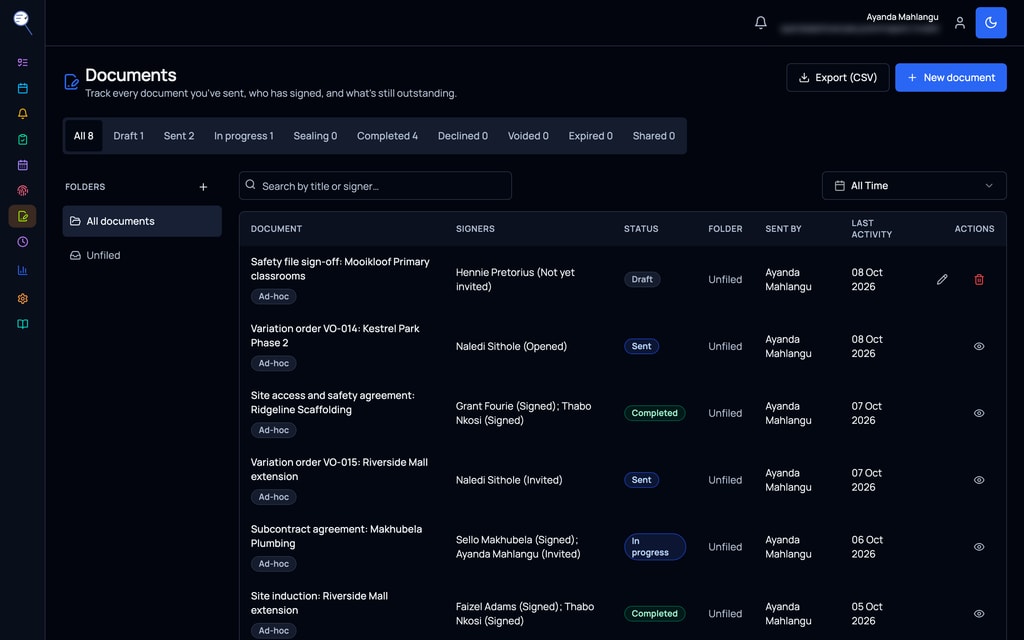The image size is (1024, 640).
Task: Select the All 8 tab
Action: [x=84, y=136]
